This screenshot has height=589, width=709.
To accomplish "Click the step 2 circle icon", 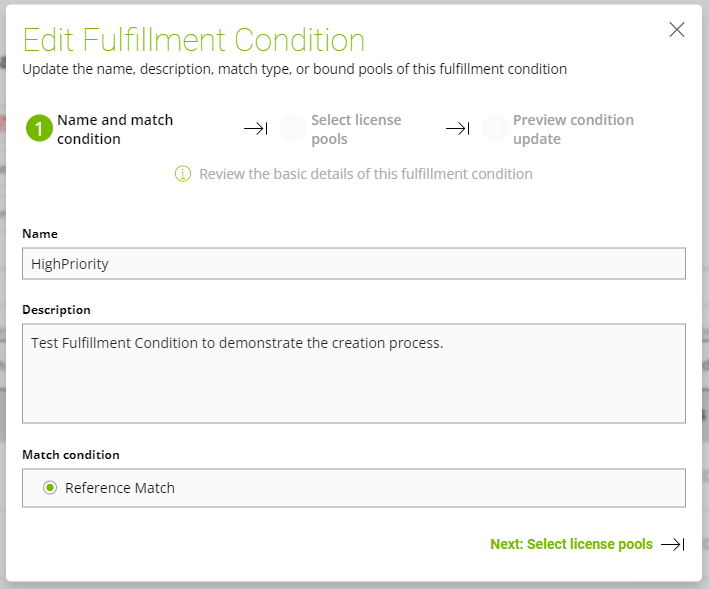I will click(293, 129).
